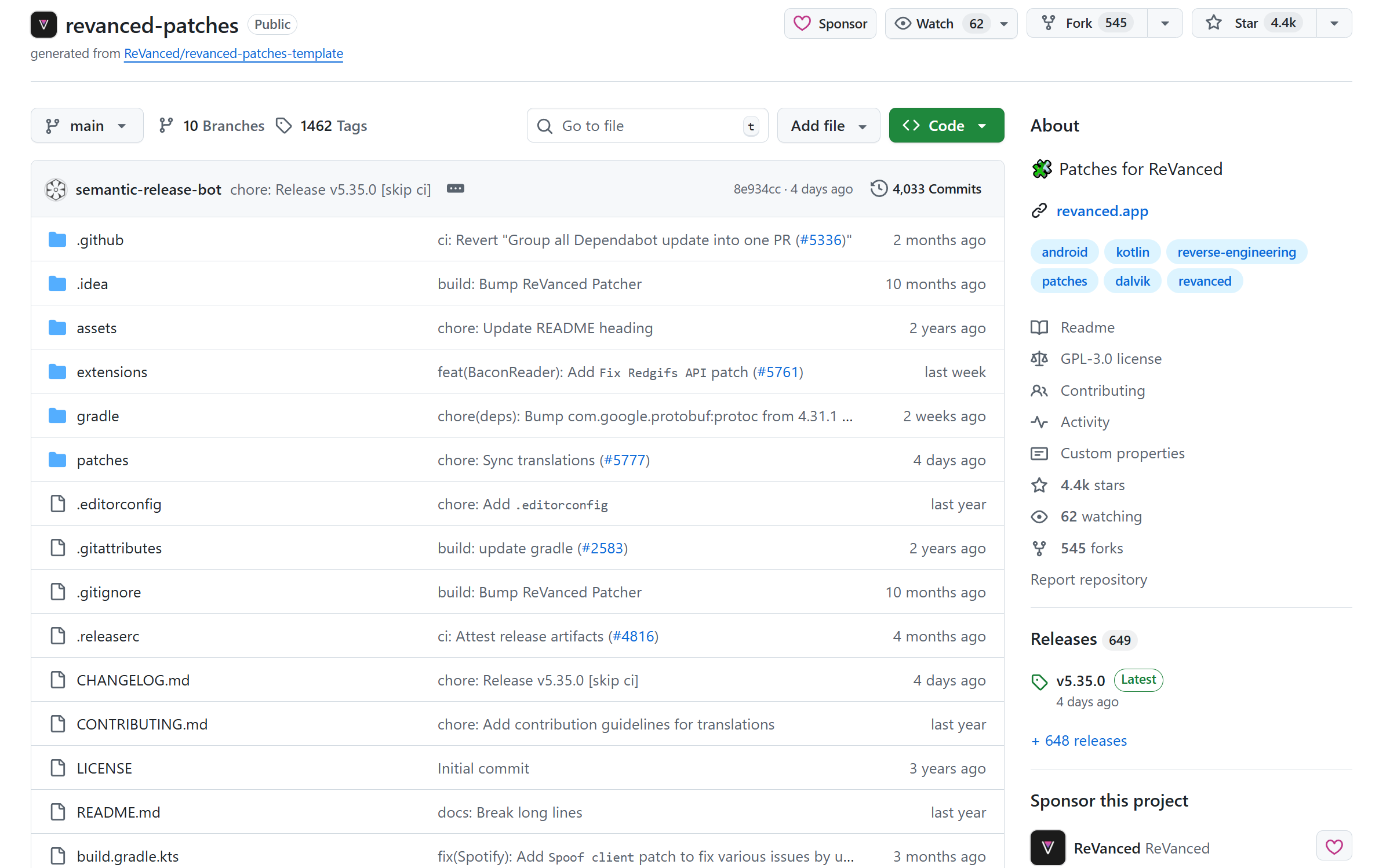Viewport: 1379px width, 868px height.
Task: Select the dalvik topic tag
Action: pos(1132,281)
